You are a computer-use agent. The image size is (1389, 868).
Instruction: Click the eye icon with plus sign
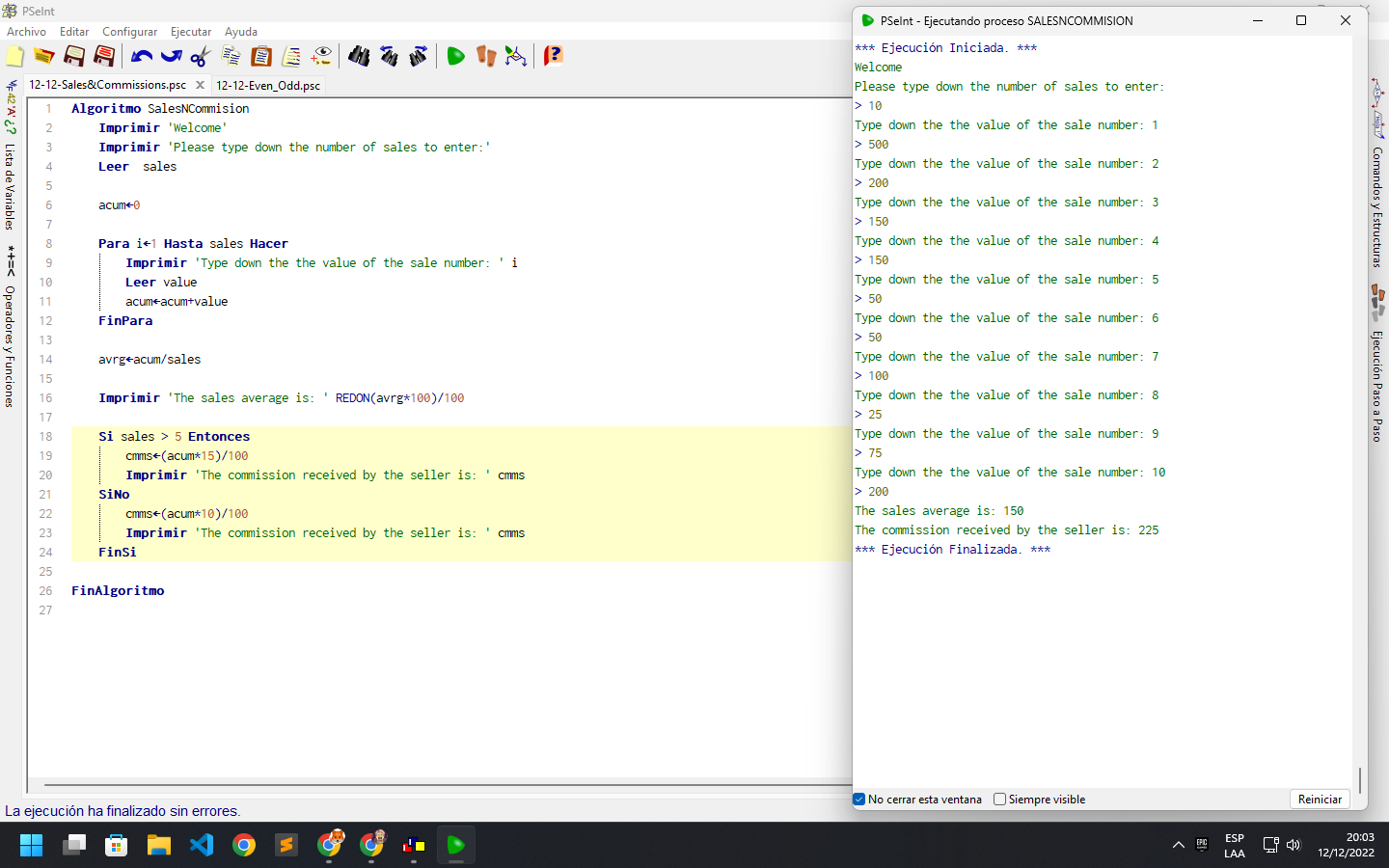pyautogui.click(x=321, y=56)
